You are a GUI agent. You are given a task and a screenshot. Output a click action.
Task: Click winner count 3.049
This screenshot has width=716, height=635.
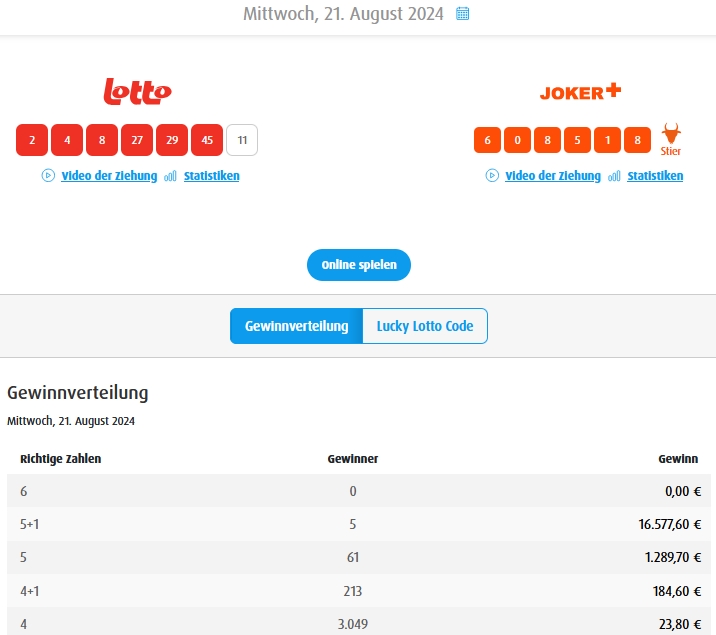click(353, 624)
